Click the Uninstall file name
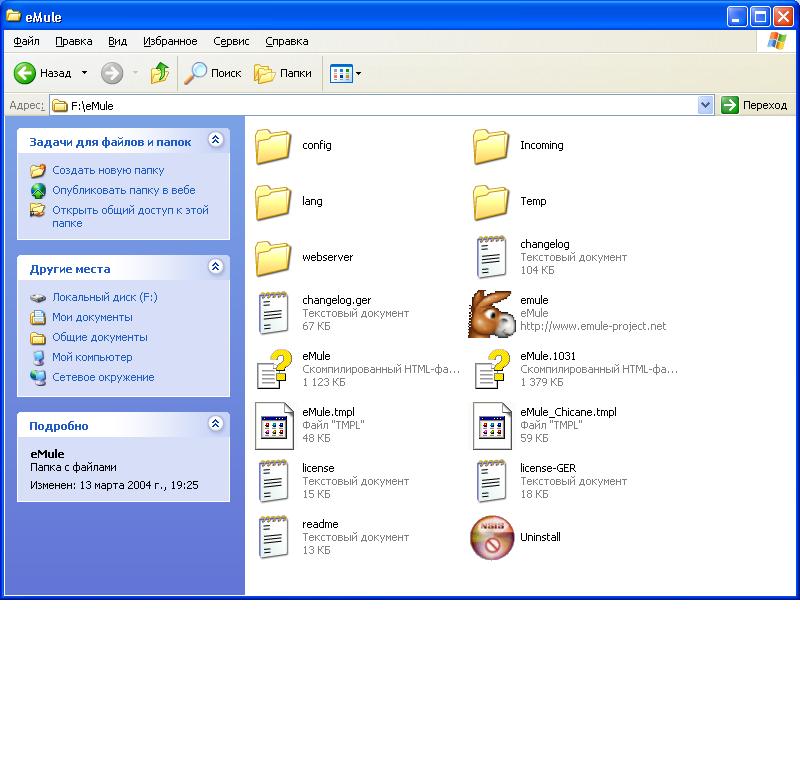This screenshot has height=768, width=800. click(x=540, y=537)
